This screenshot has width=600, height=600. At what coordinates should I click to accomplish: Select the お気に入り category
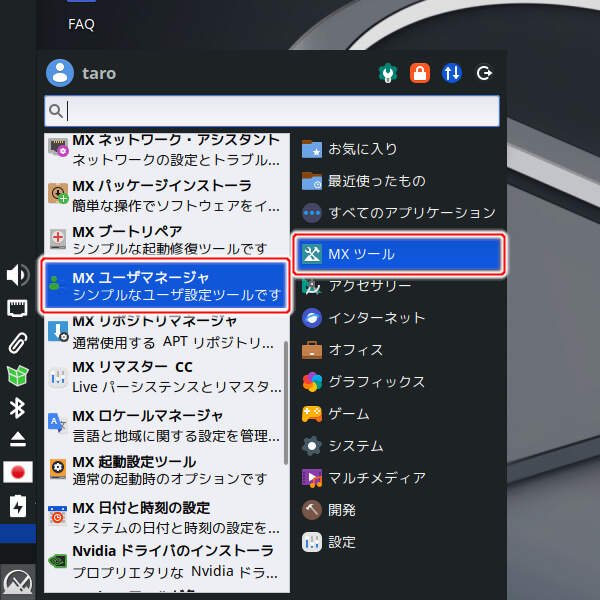pos(398,149)
